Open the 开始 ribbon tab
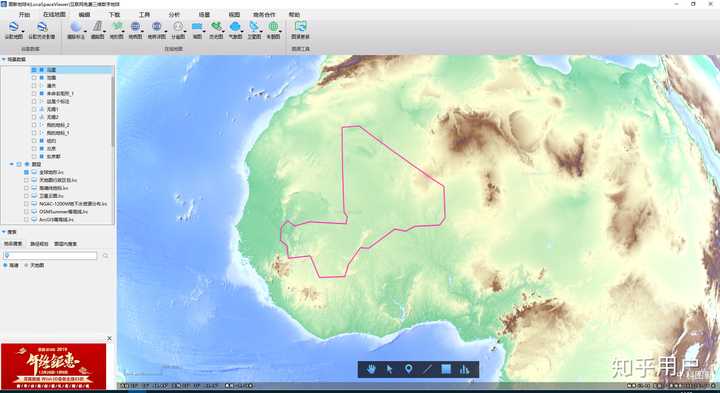This screenshot has width=720, height=393. coord(24,15)
